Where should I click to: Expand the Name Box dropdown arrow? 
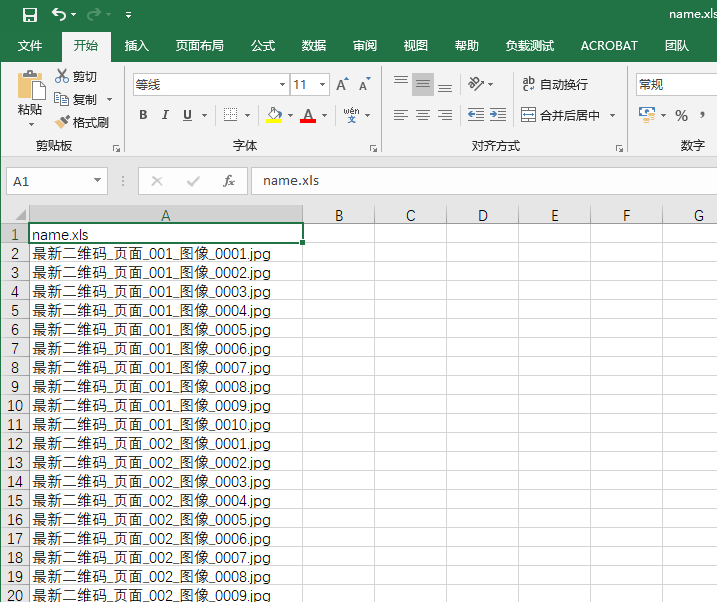point(97,181)
